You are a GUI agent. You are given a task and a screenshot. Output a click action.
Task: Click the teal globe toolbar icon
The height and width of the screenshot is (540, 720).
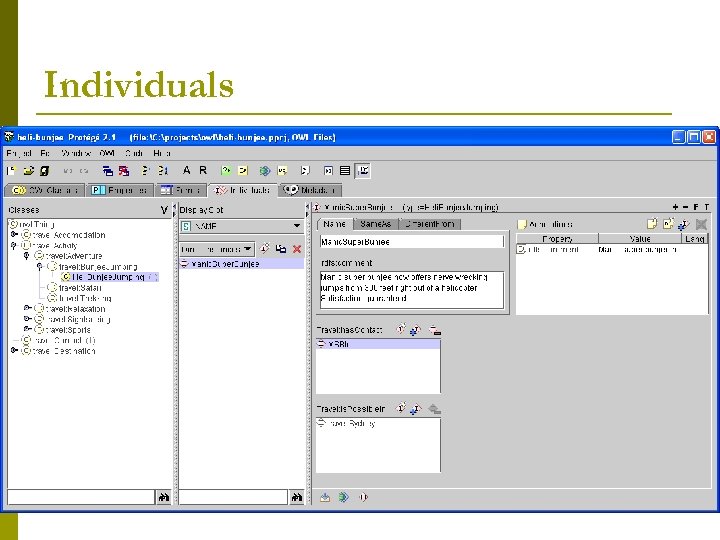pyautogui.click(x=265, y=171)
